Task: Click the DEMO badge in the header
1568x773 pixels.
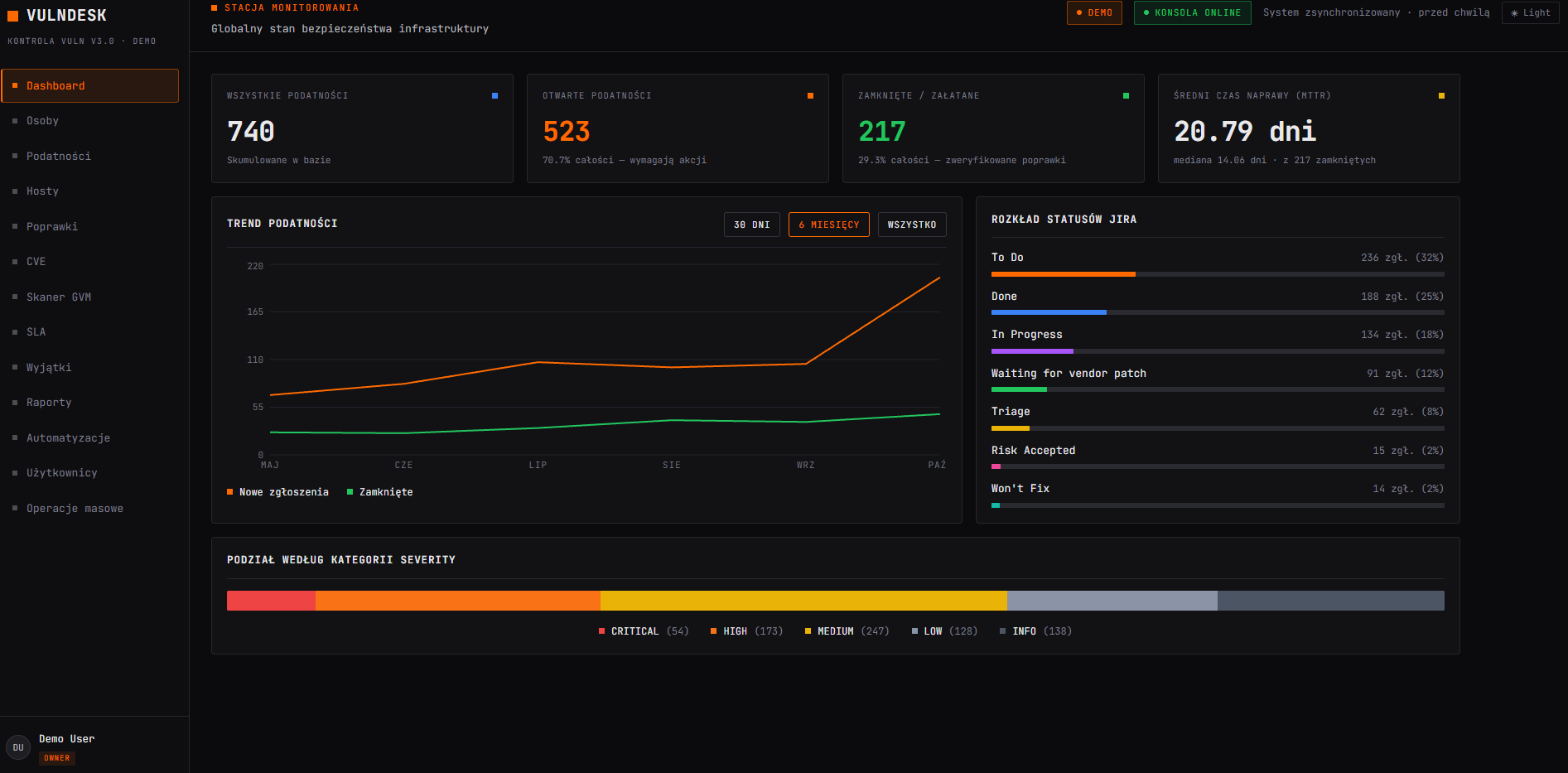Action: coord(1094,12)
